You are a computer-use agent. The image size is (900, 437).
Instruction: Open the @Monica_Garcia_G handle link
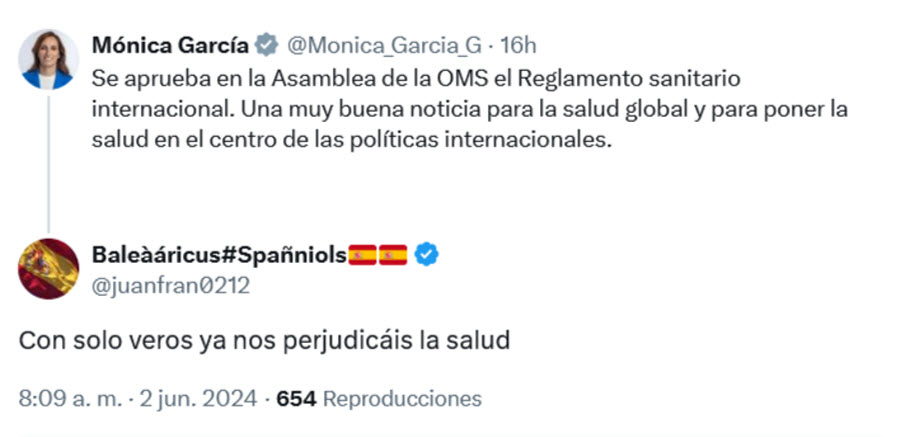384,45
